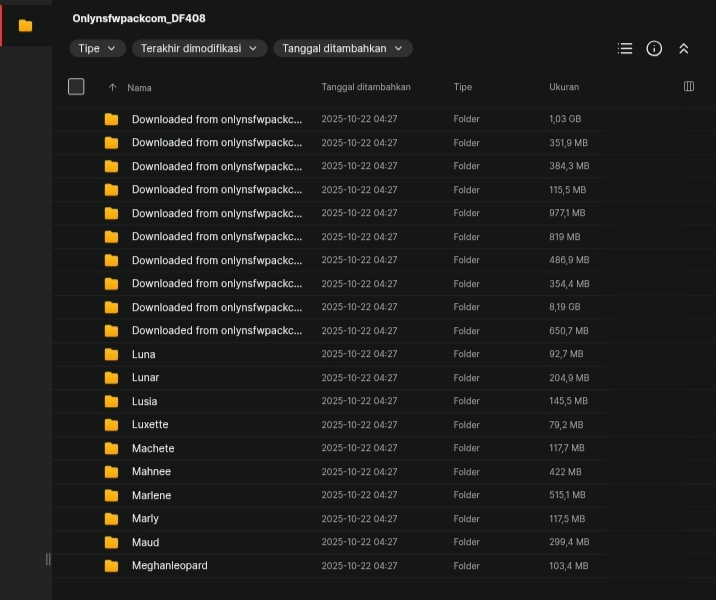Click the Luna folder icon
The width and height of the screenshot is (716, 600).
[111, 354]
